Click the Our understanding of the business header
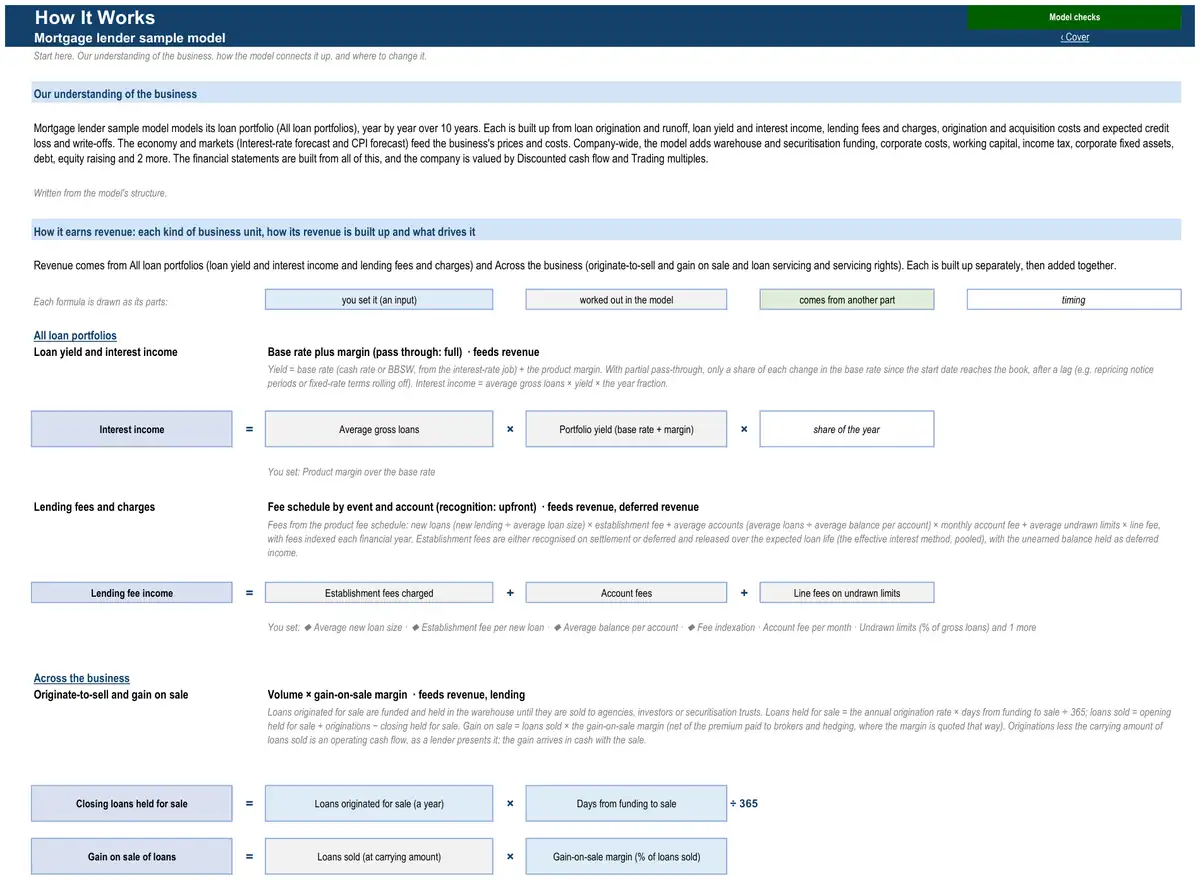Screen dimensions: 1200x880 tap(606, 94)
